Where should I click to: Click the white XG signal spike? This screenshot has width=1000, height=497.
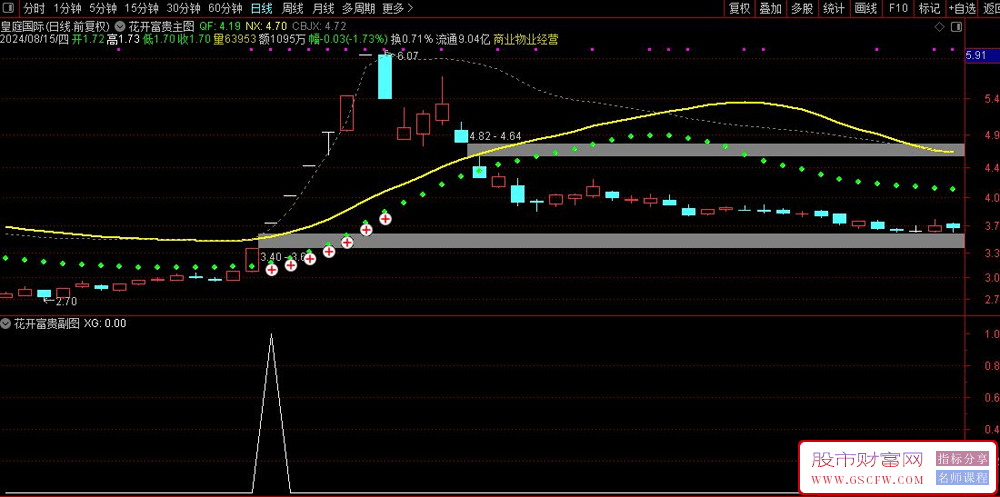point(272,413)
